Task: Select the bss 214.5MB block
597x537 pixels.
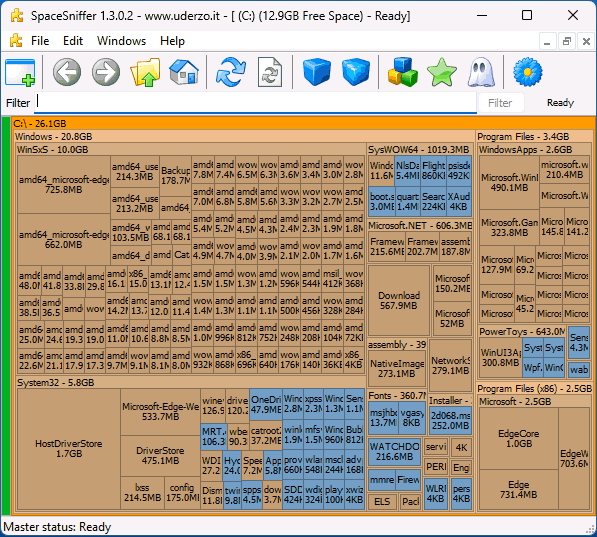Action: tap(142, 492)
